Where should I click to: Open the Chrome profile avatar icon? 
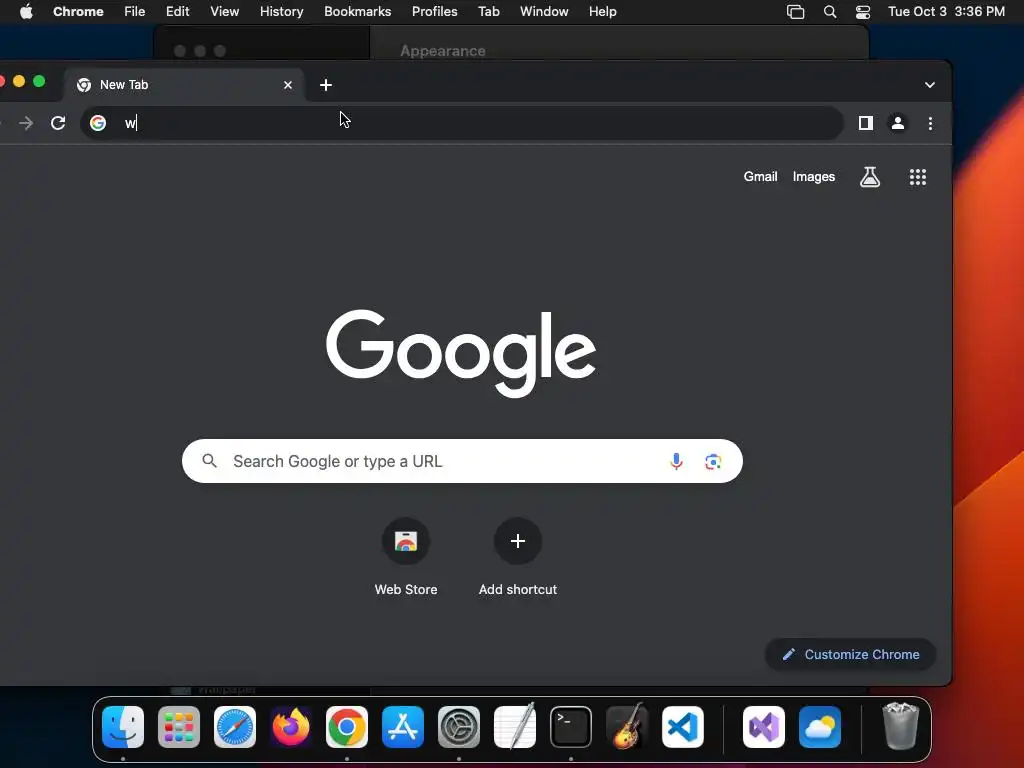pyautogui.click(x=898, y=123)
